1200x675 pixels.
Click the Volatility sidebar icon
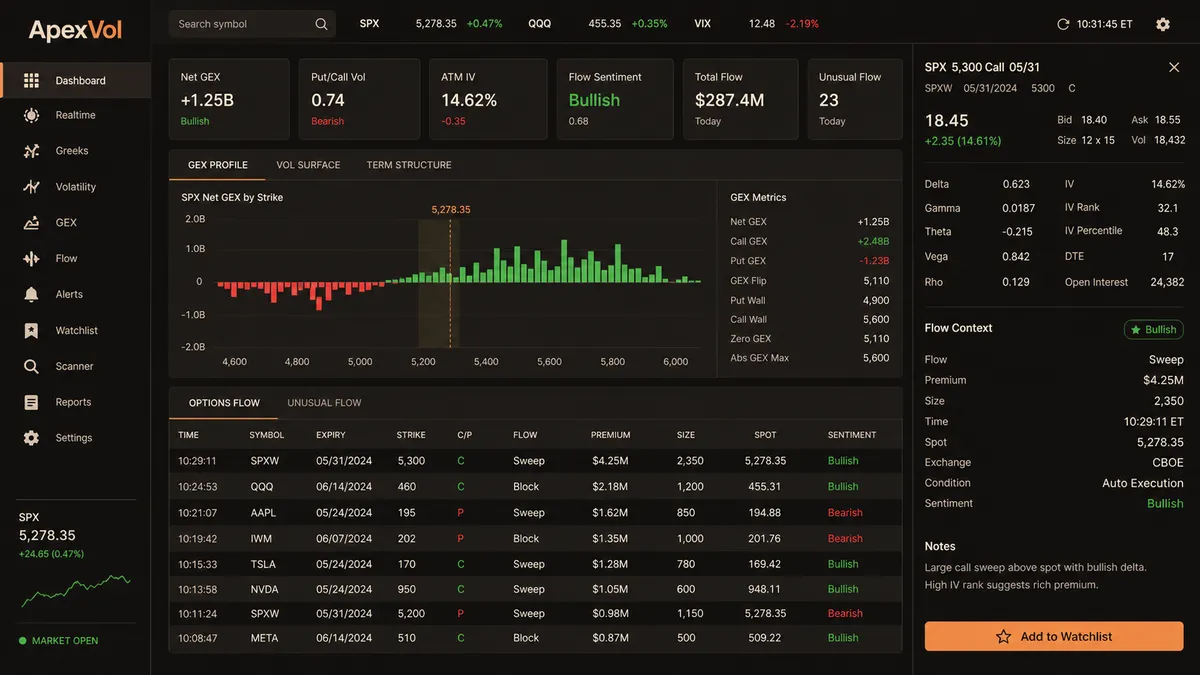(x=31, y=187)
